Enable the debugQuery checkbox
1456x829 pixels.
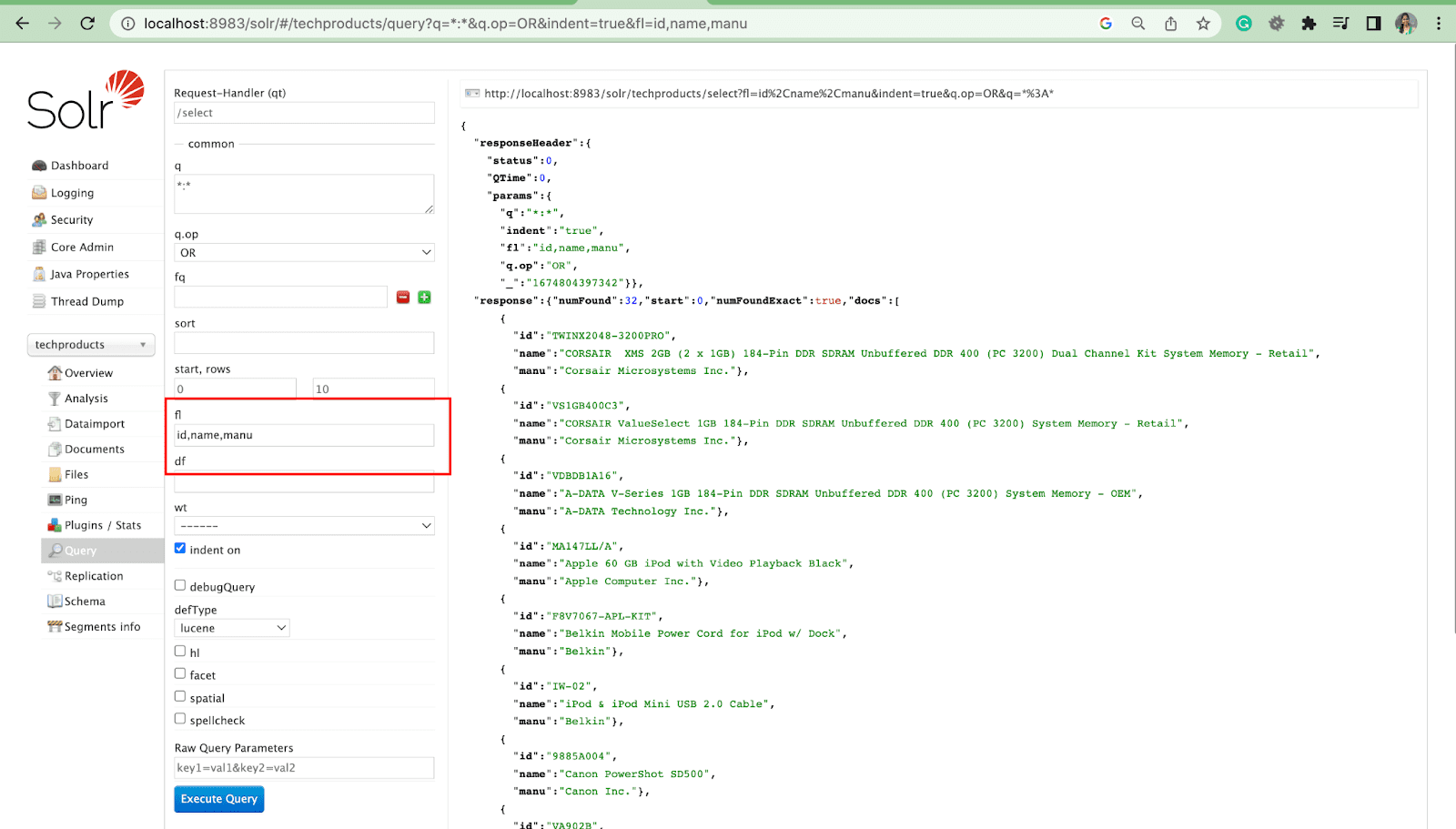[180, 586]
